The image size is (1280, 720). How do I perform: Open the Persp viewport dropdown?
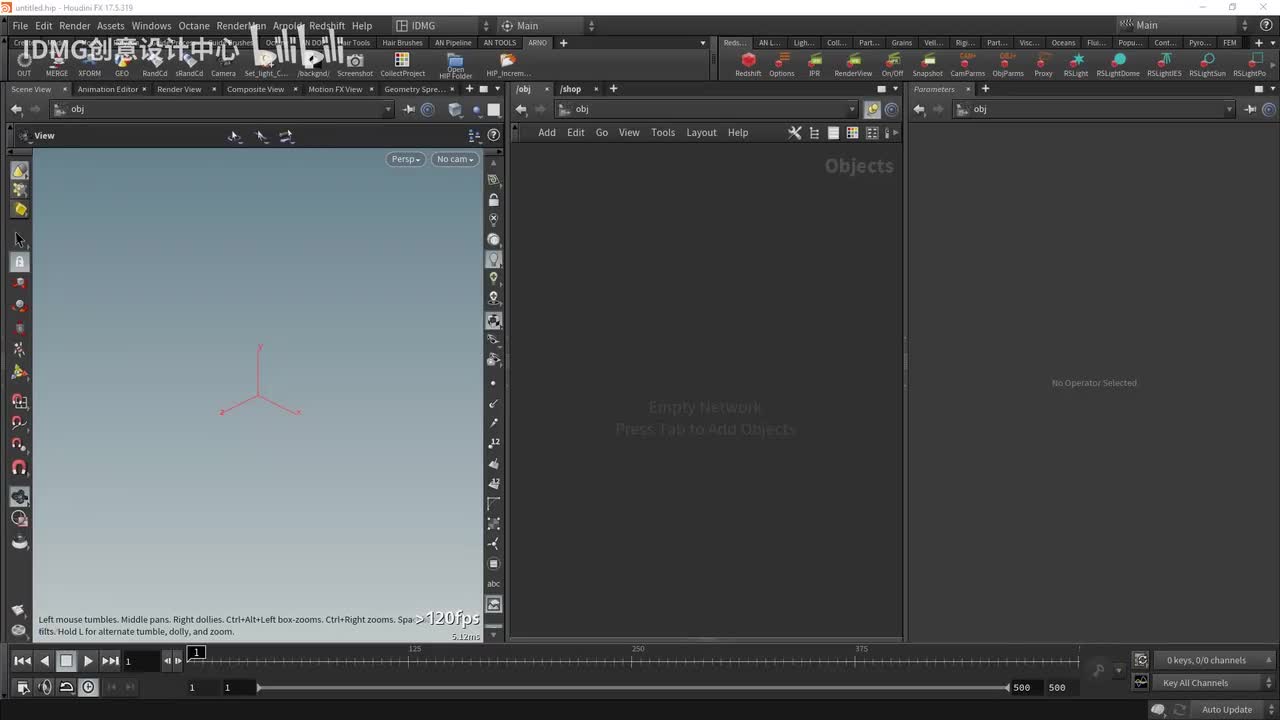(405, 159)
